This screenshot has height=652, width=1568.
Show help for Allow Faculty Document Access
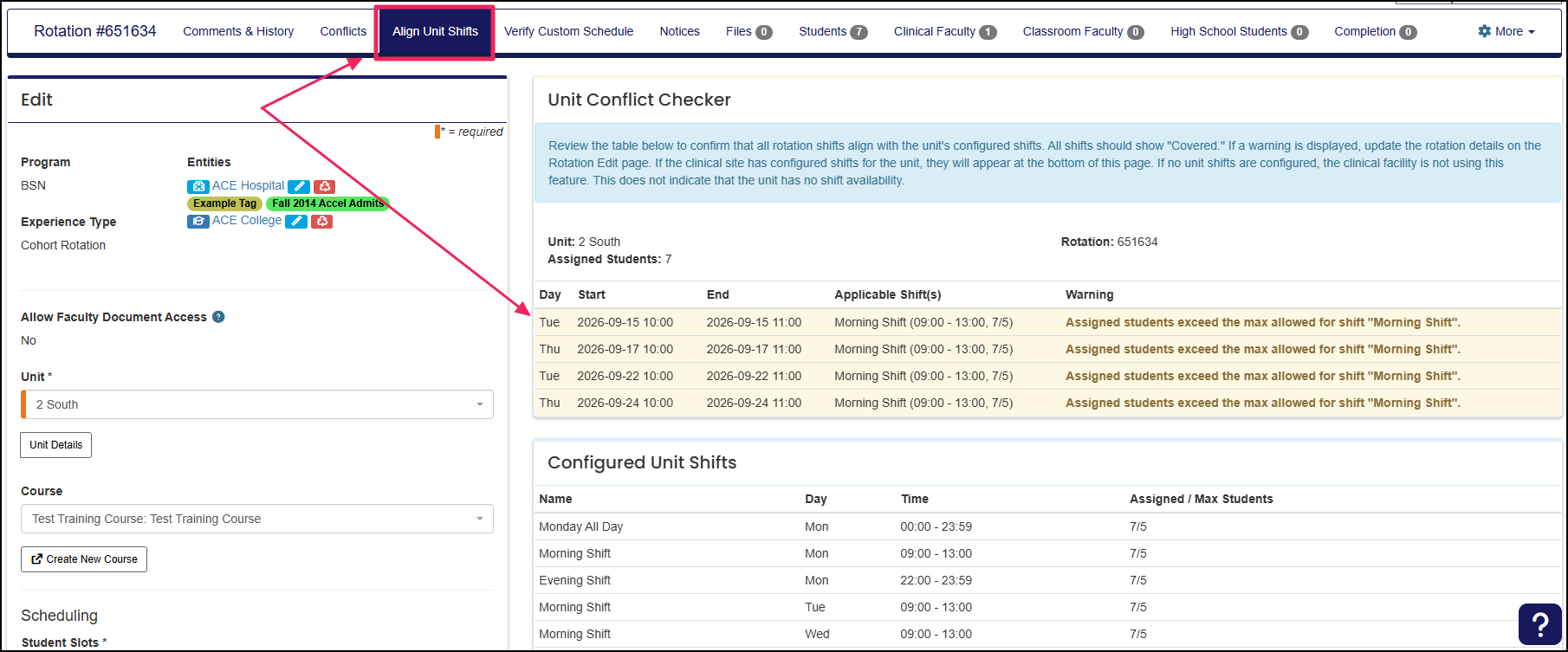[x=218, y=317]
